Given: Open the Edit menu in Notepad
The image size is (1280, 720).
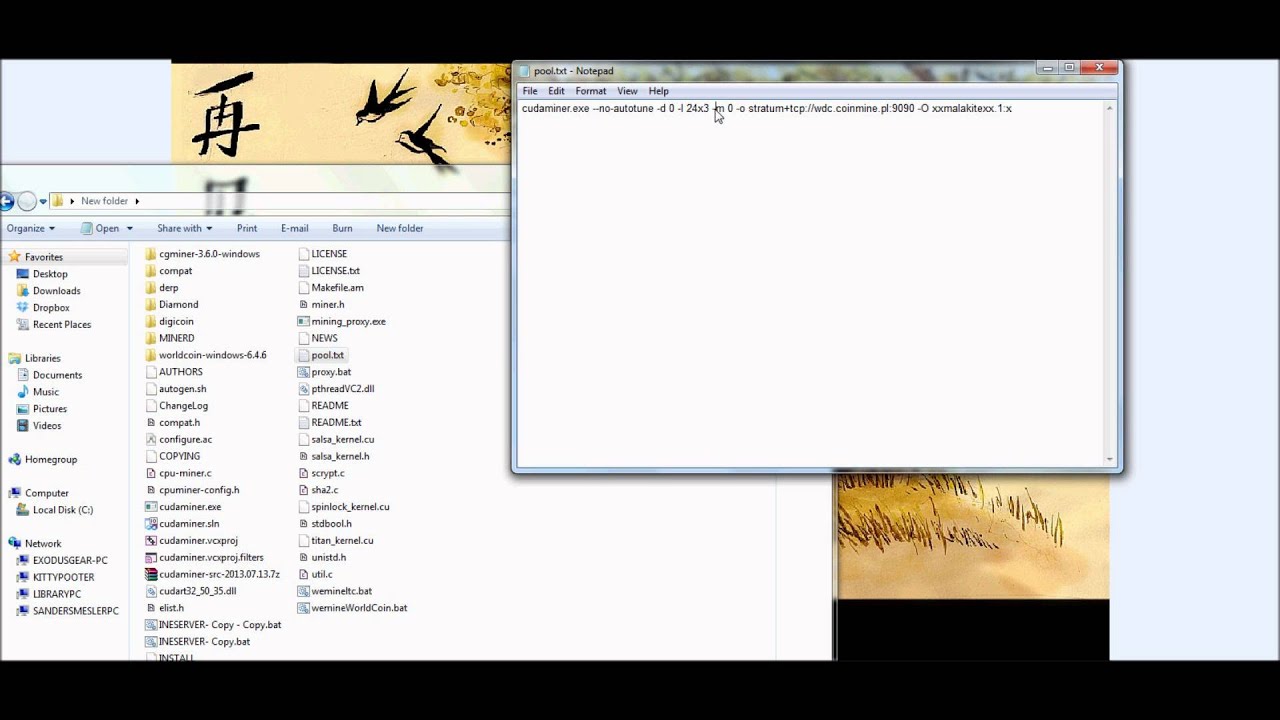Looking at the screenshot, I should tap(556, 91).
